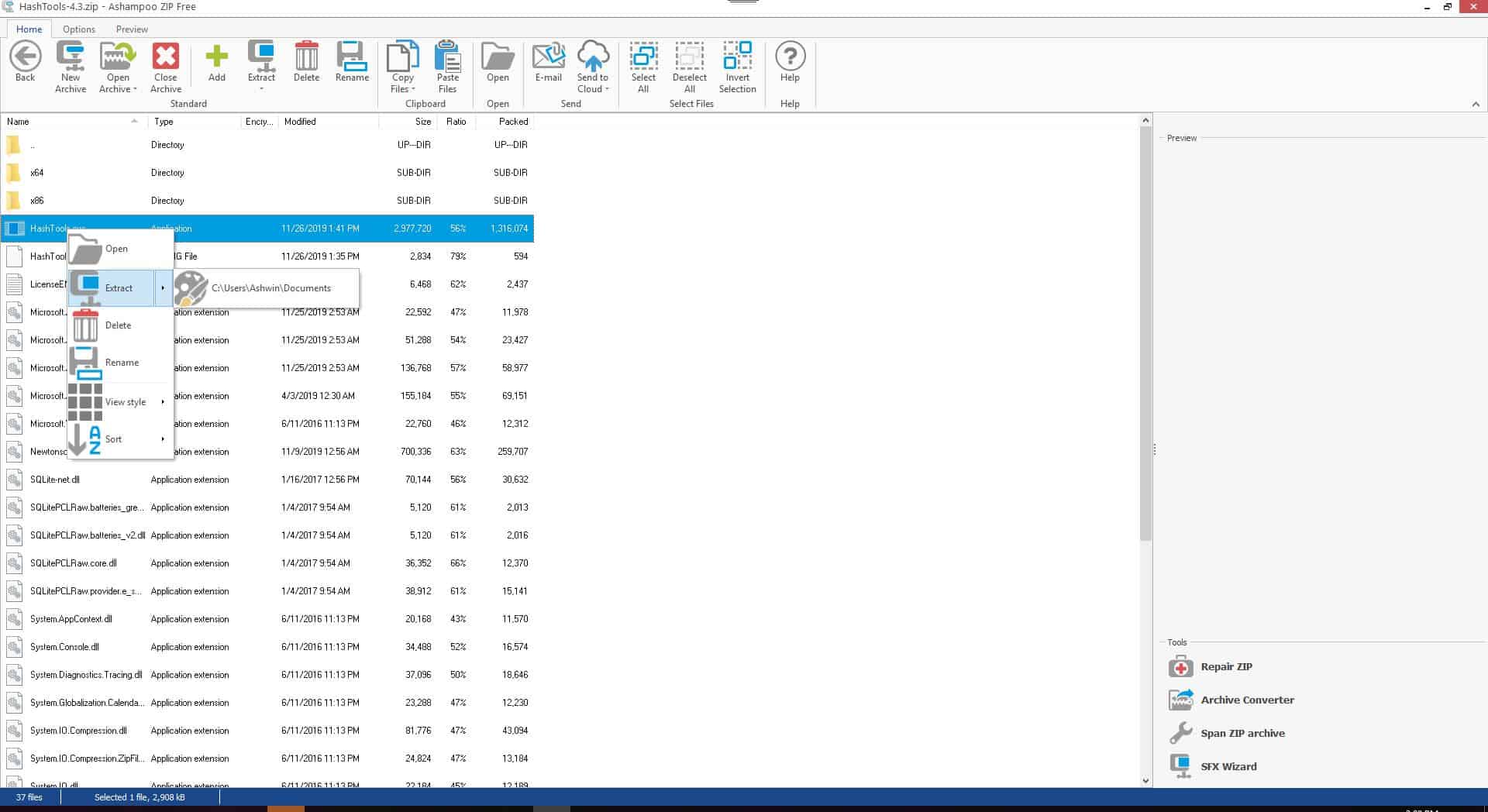Image resolution: width=1488 pixels, height=812 pixels.
Task: Select the selected HashTools application row
Action: click(267, 229)
